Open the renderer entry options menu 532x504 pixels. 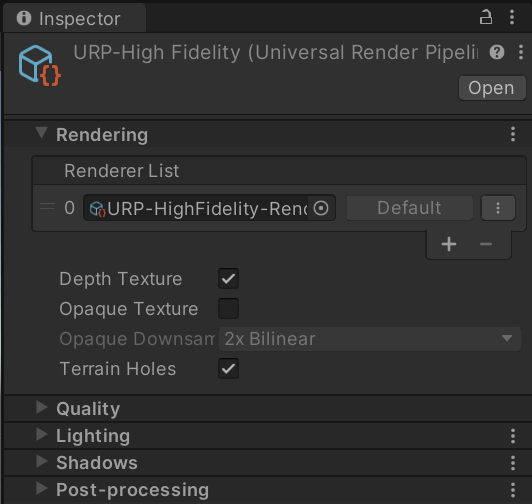[x=498, y=208]
